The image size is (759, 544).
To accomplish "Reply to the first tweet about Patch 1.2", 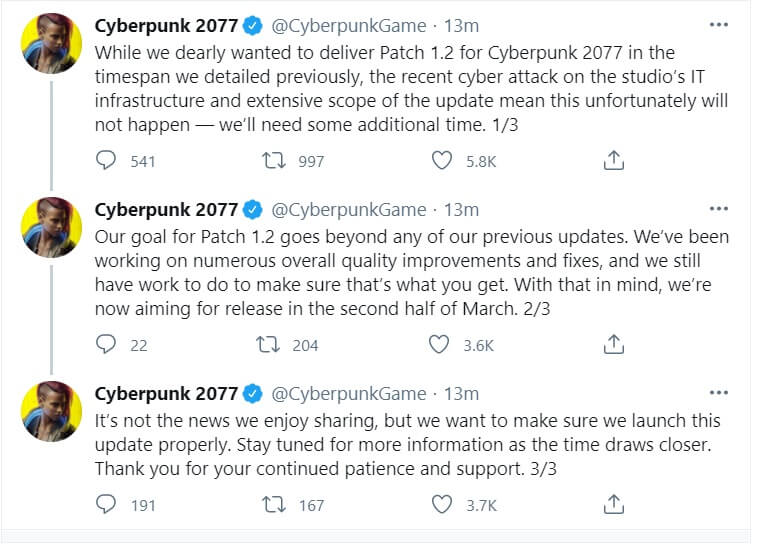I will coord(106,160).
